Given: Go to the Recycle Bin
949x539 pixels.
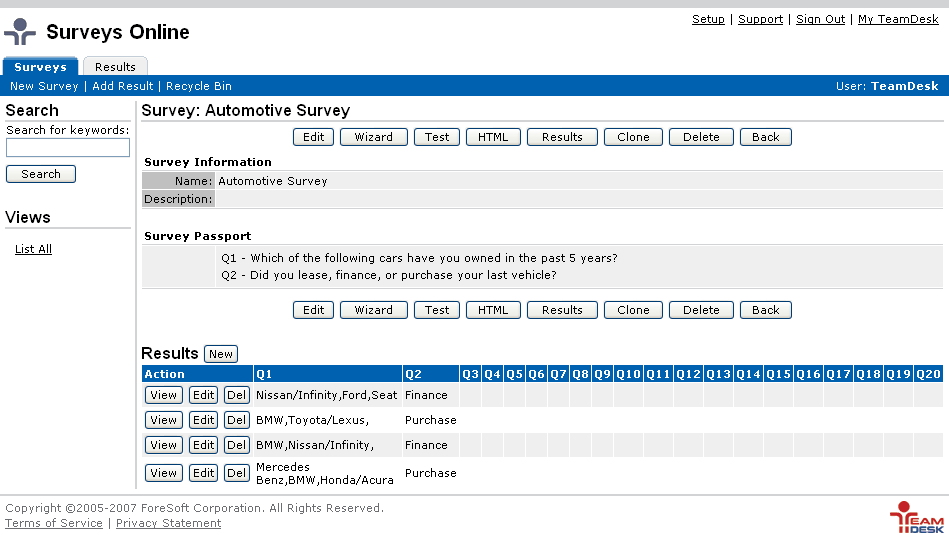Looking at the screenshot, I should [x=199, y=86].
